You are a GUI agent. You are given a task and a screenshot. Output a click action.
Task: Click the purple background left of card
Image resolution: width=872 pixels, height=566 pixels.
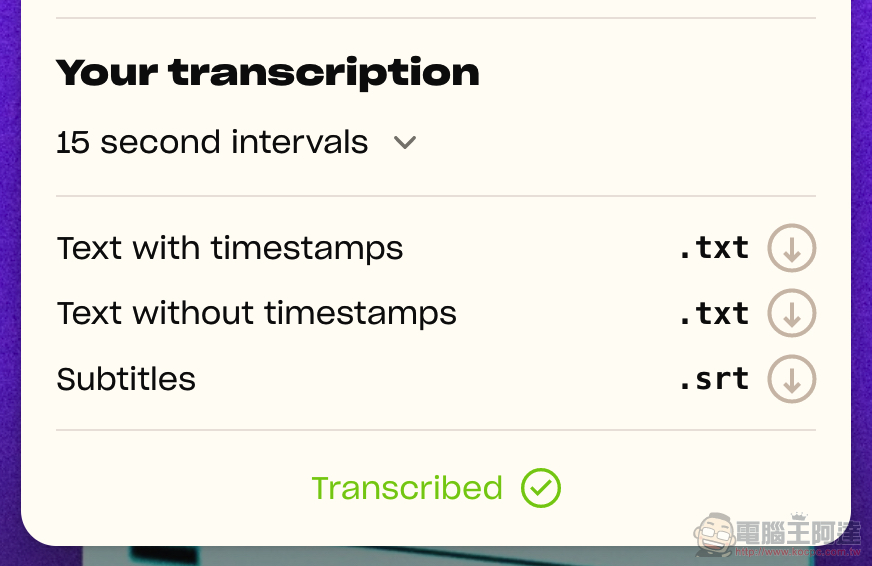(x=9, y=280)
